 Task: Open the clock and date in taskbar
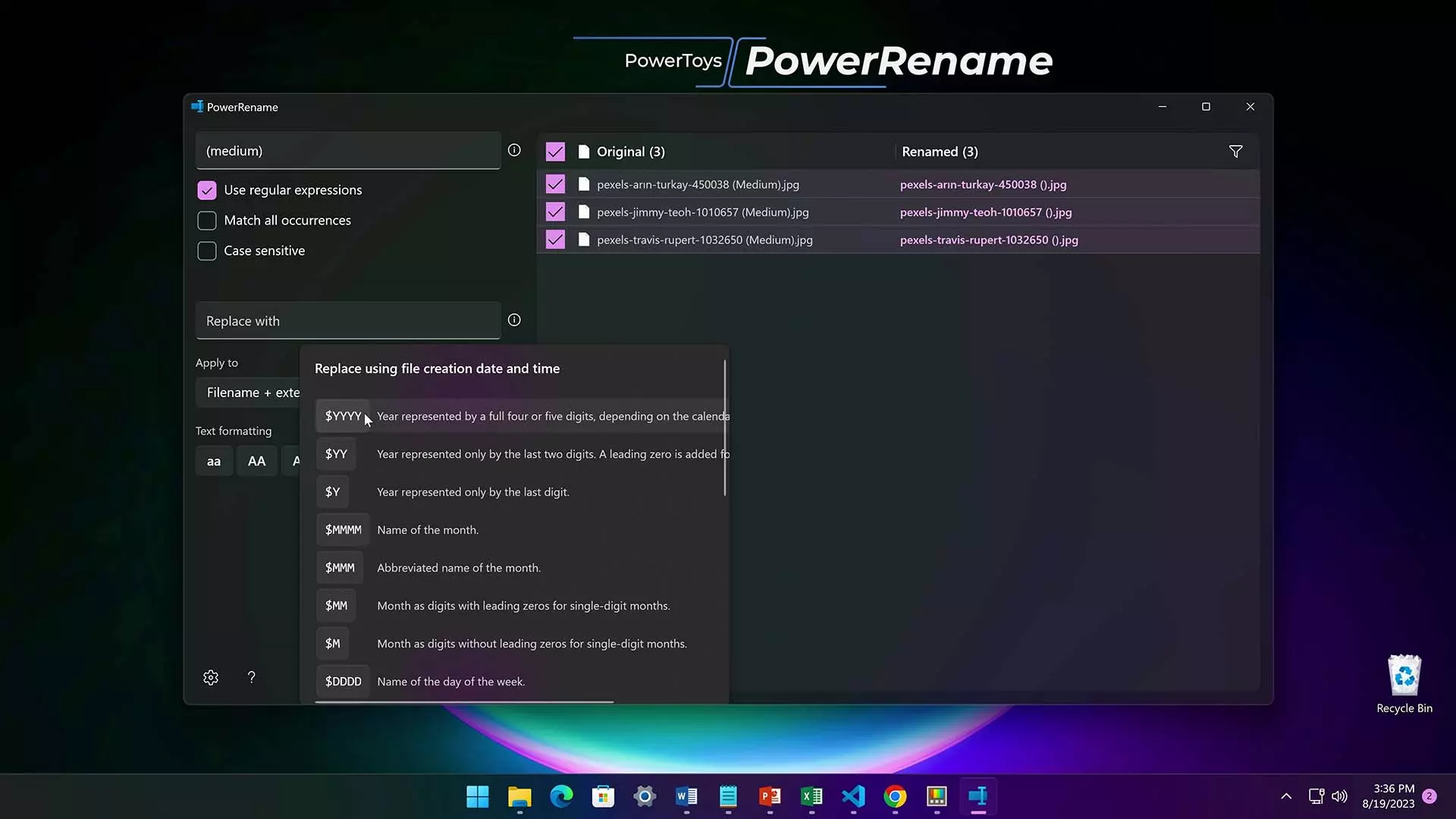tap(1388, 796)
